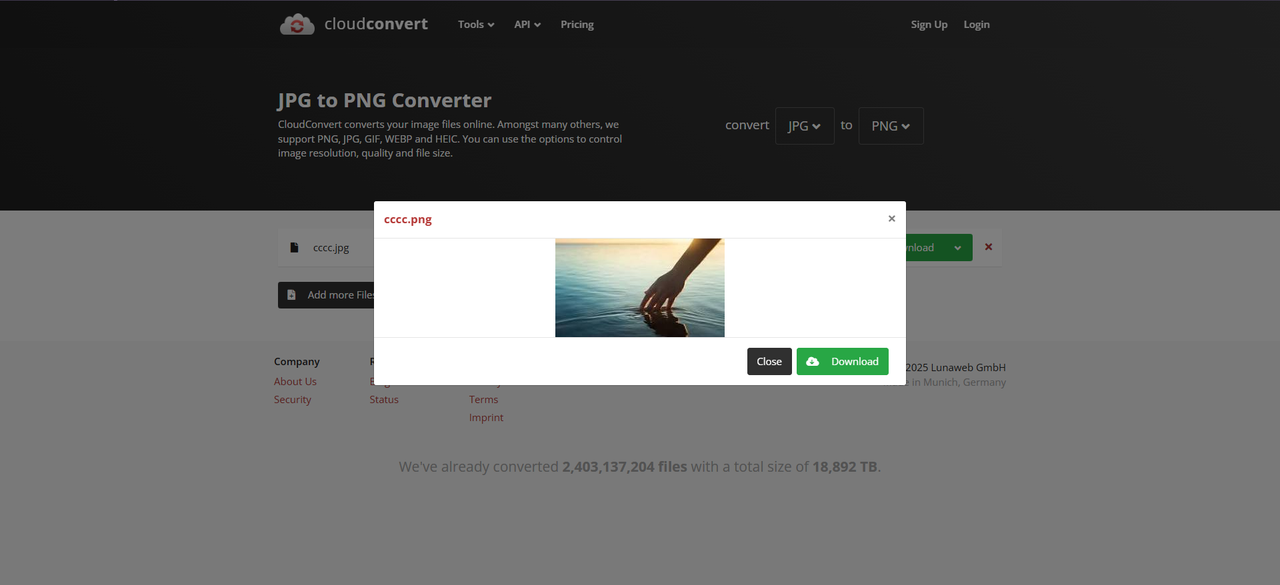Image resolution: width=1280 pixels, height=585 pixels.
Task: Open the Status footer link
Action: tap(384, 399)
